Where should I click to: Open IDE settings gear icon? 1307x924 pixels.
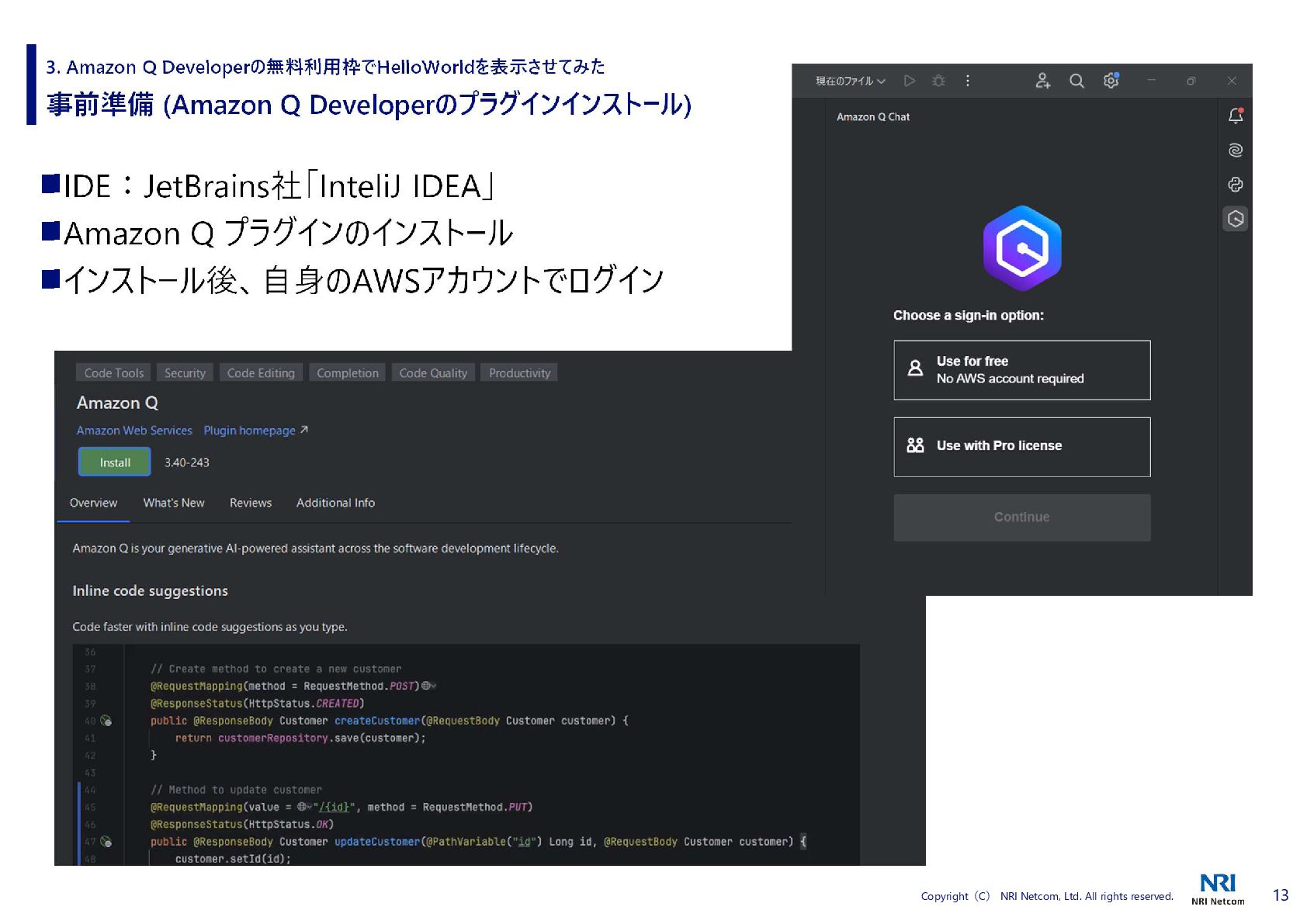[1111, 81]
